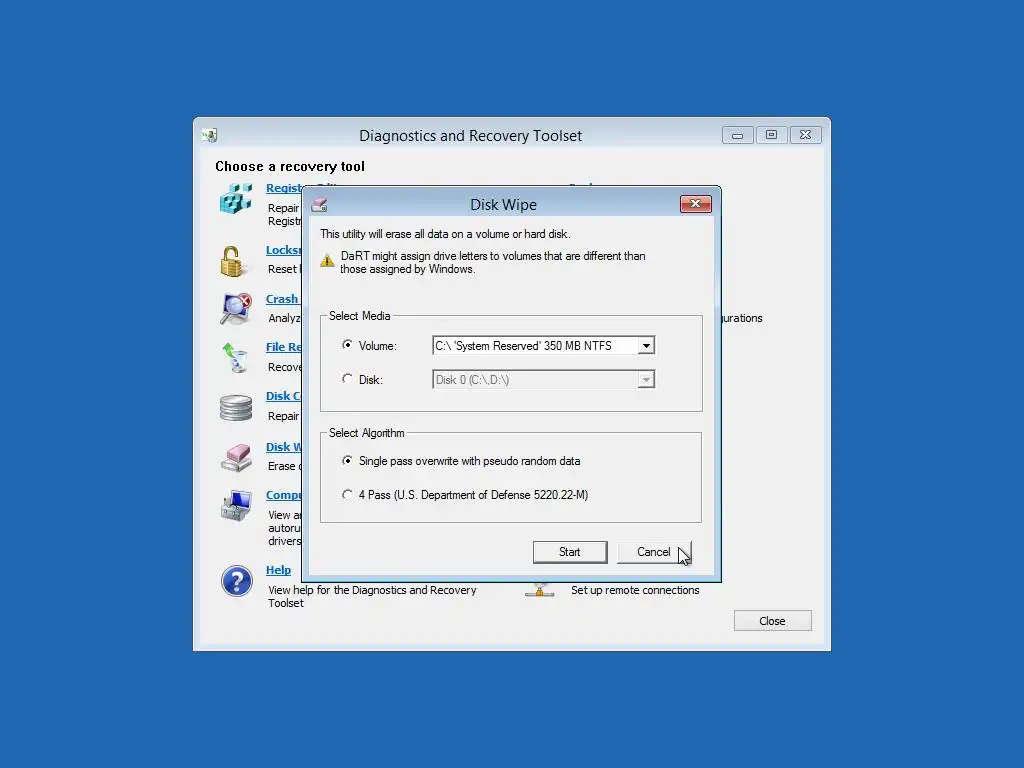Open the Registry Editor link
Viewport: 1024px width, 768px height.
tap(283, 188)
